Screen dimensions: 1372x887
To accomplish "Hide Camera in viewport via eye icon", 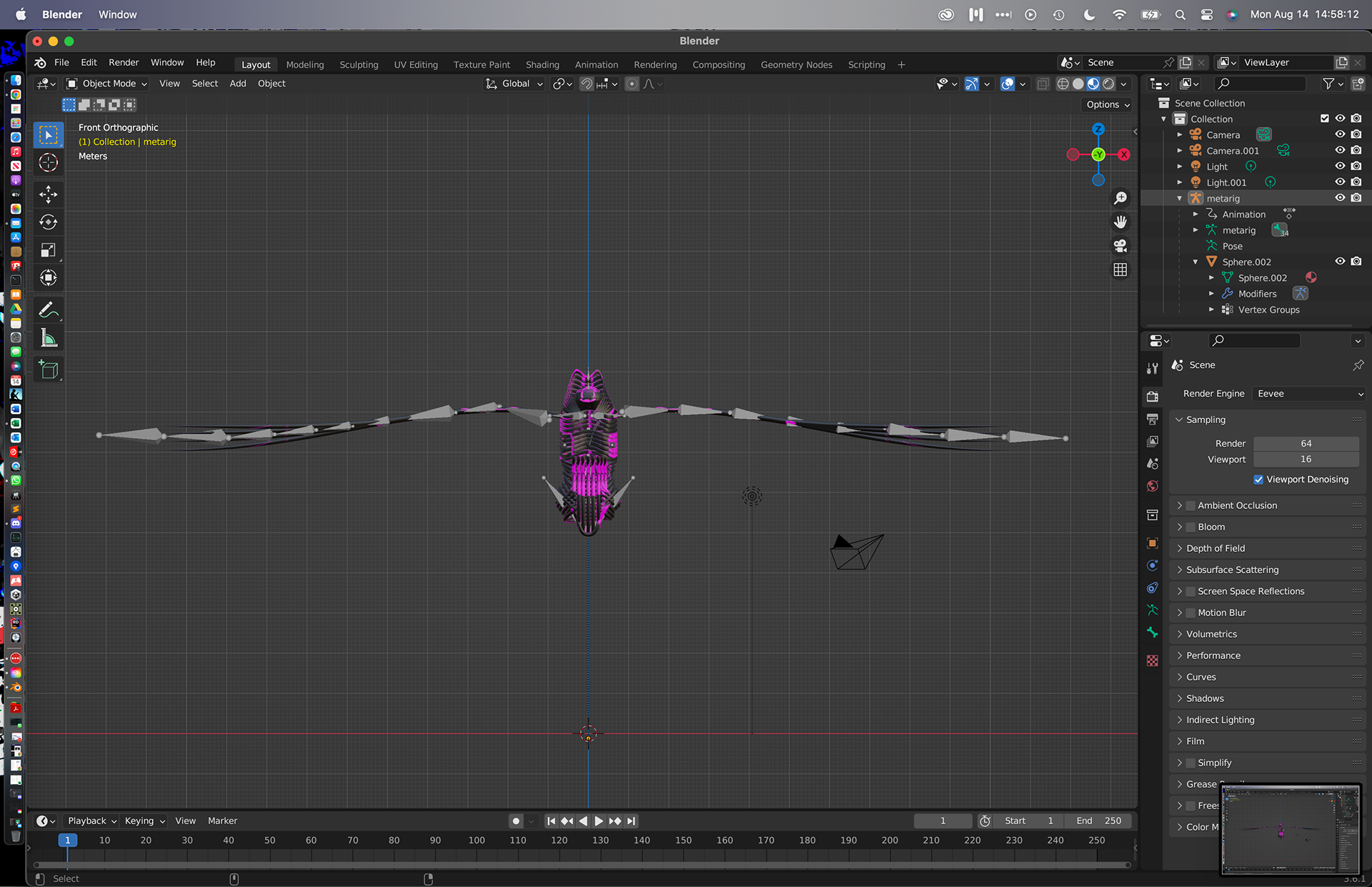I will click(x=1340, y=134).
